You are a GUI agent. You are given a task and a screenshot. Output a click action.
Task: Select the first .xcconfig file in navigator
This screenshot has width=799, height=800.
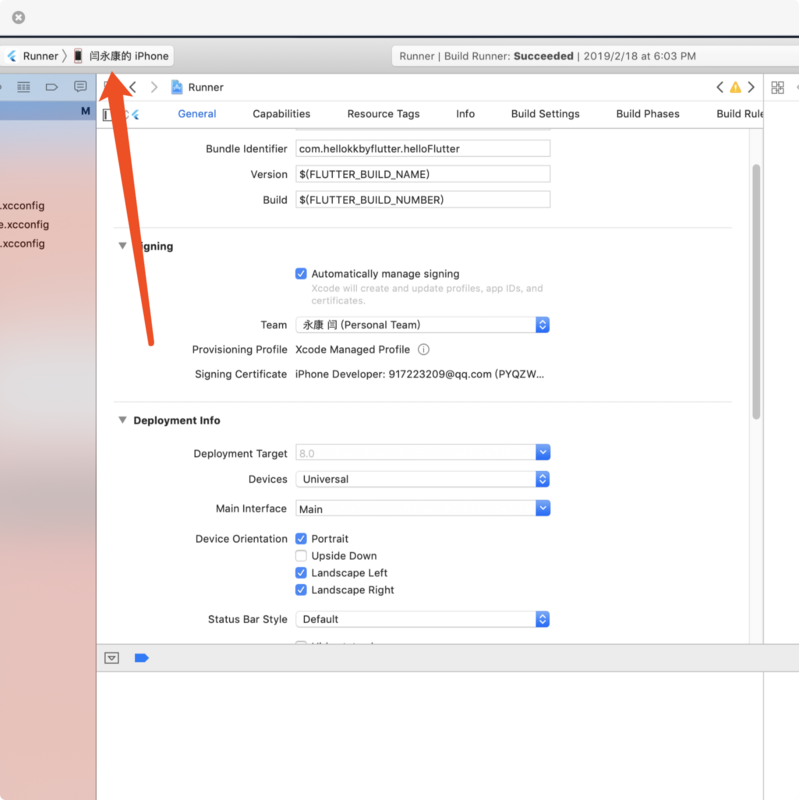22,206
